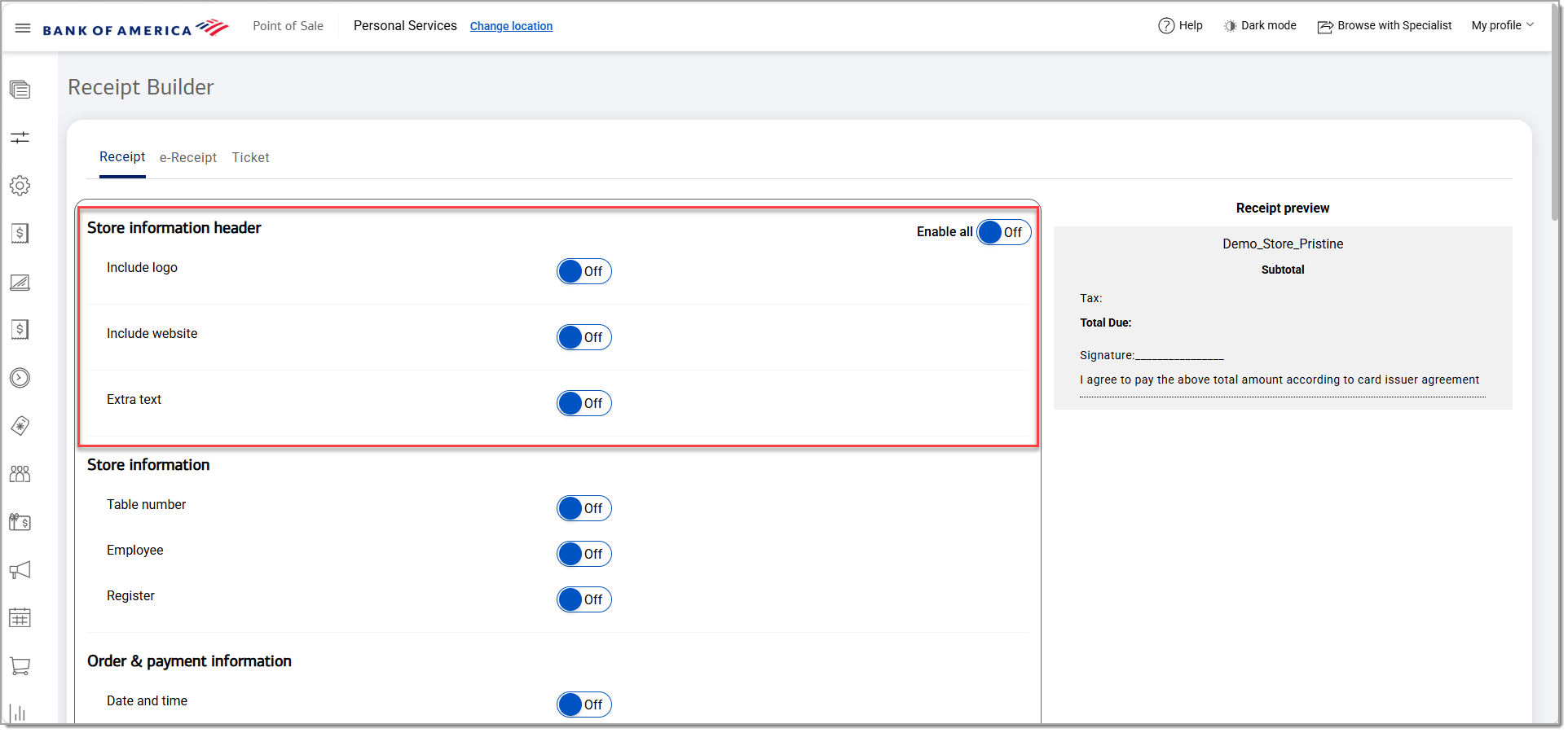Open the sliders adjustments sidebar icon
Image resolution: width=1568 pixels, height=733 pixels.
[20, 137]
